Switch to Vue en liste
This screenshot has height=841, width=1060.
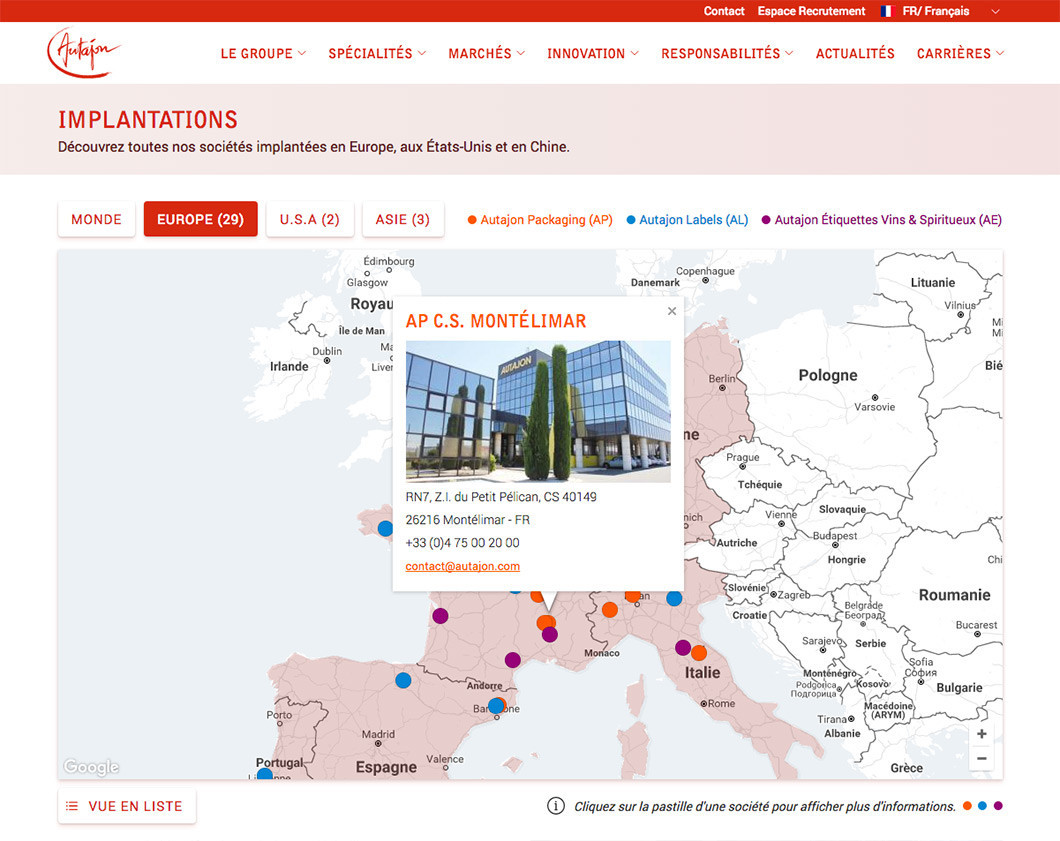coord(127,806)
